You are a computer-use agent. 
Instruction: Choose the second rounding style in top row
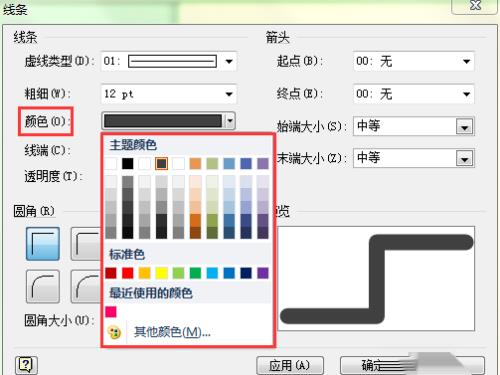pos(86,244)
